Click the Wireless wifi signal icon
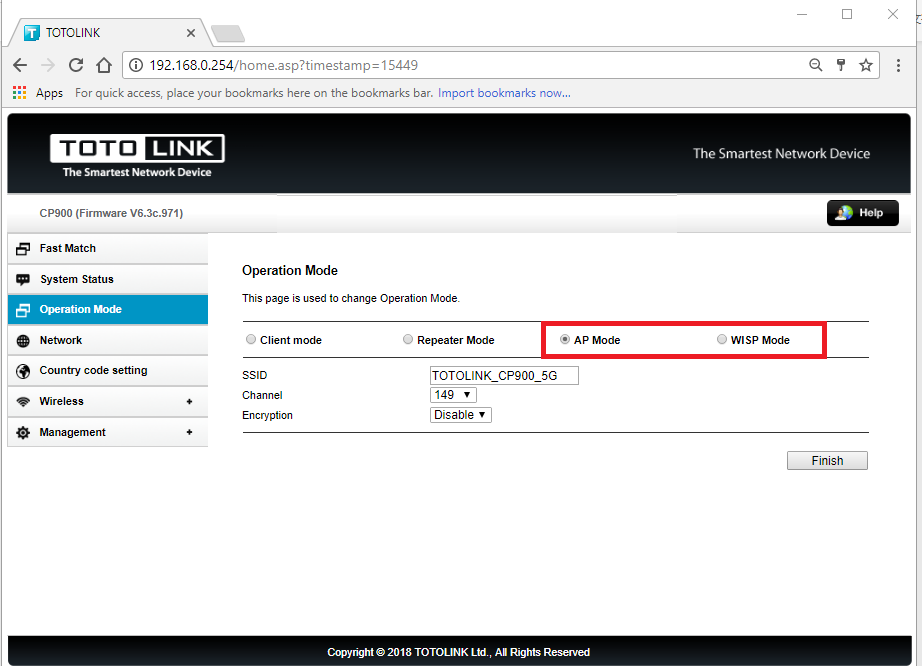922x666 pixels. coord(23,401)
